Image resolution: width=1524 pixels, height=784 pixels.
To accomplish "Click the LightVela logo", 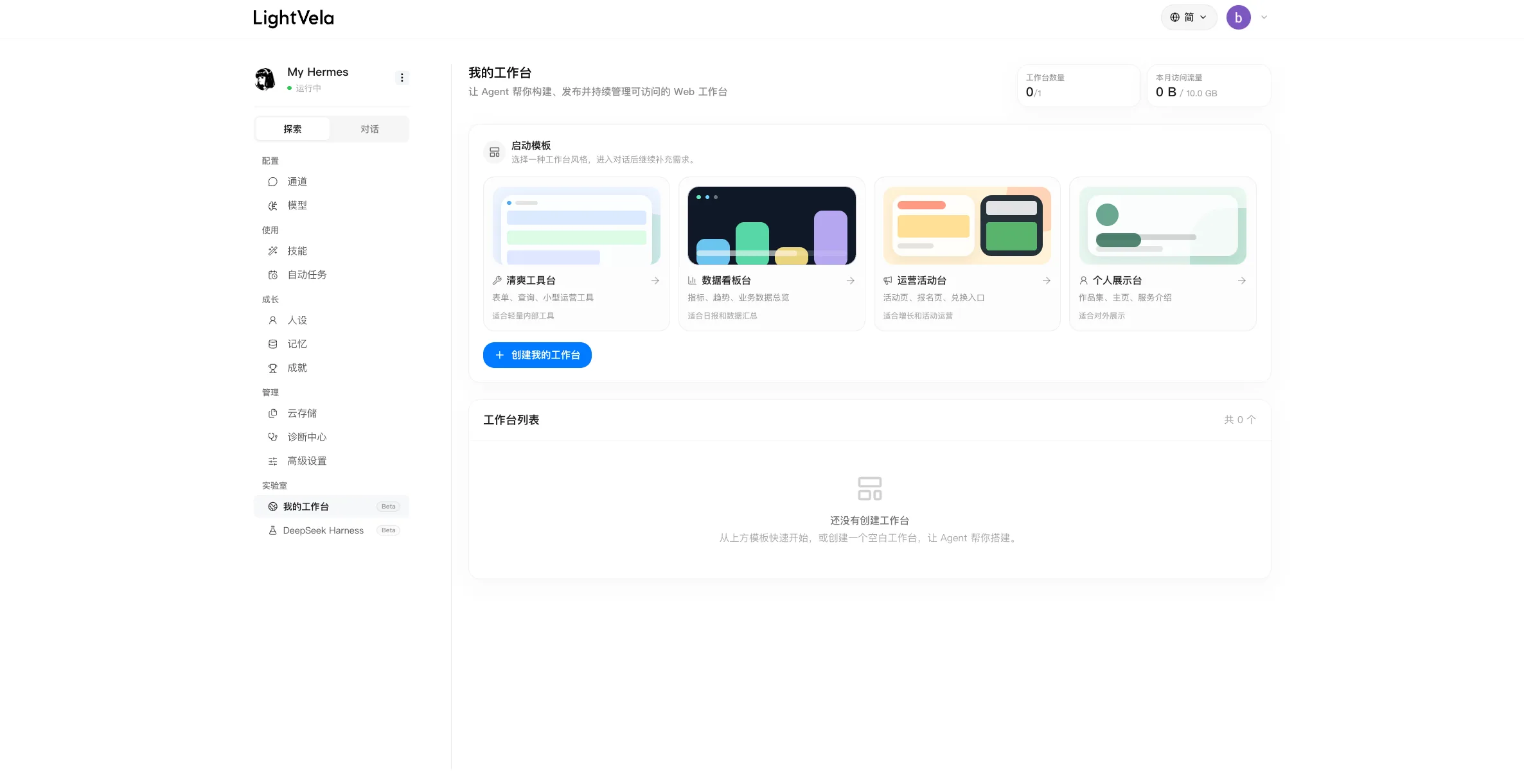I will [x=294, y=18].
